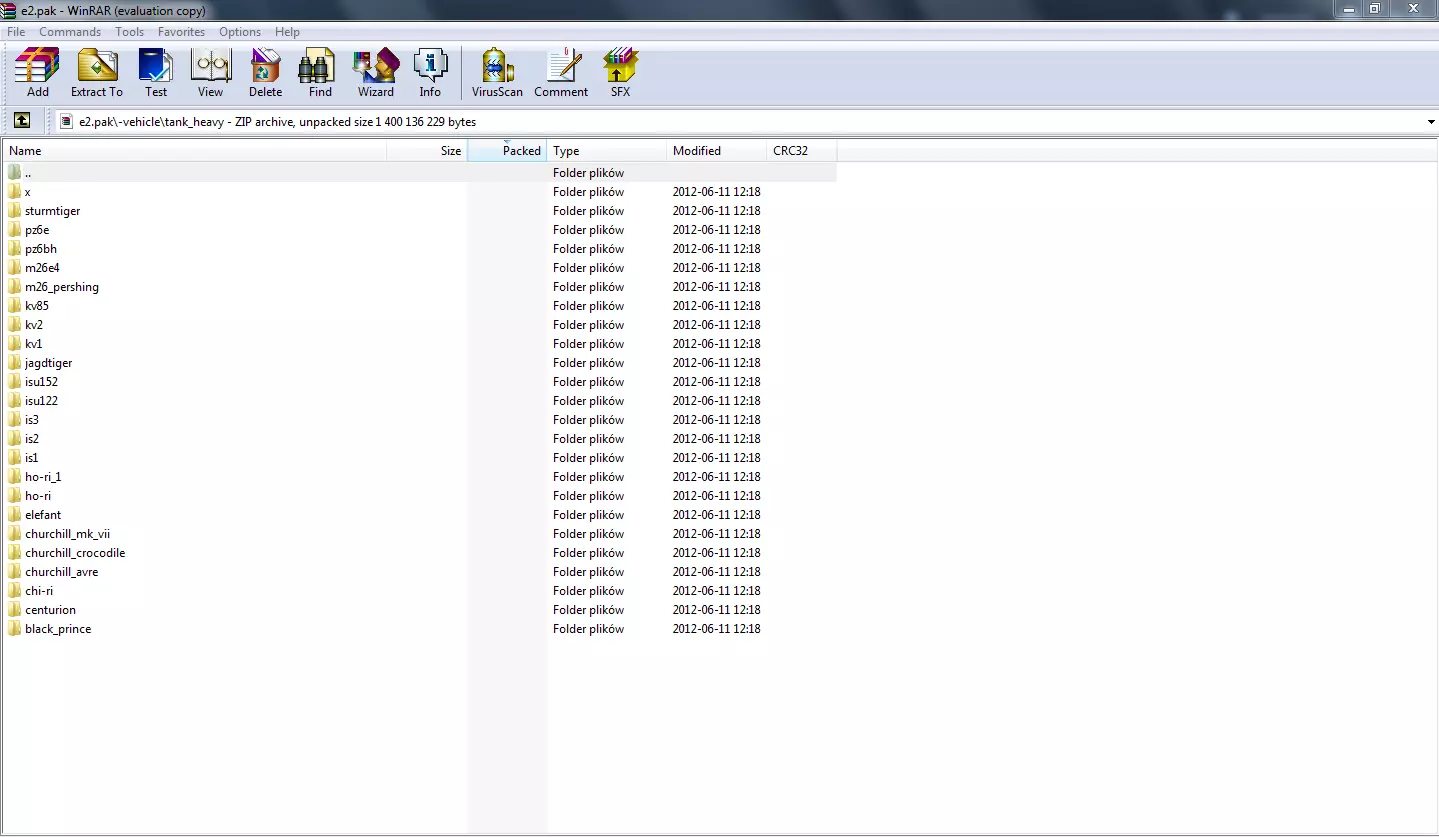Image resolution: width=1439 pixels, height=837 pixels.
Task: Select the kv1 folder name
Action: point(34,344)
